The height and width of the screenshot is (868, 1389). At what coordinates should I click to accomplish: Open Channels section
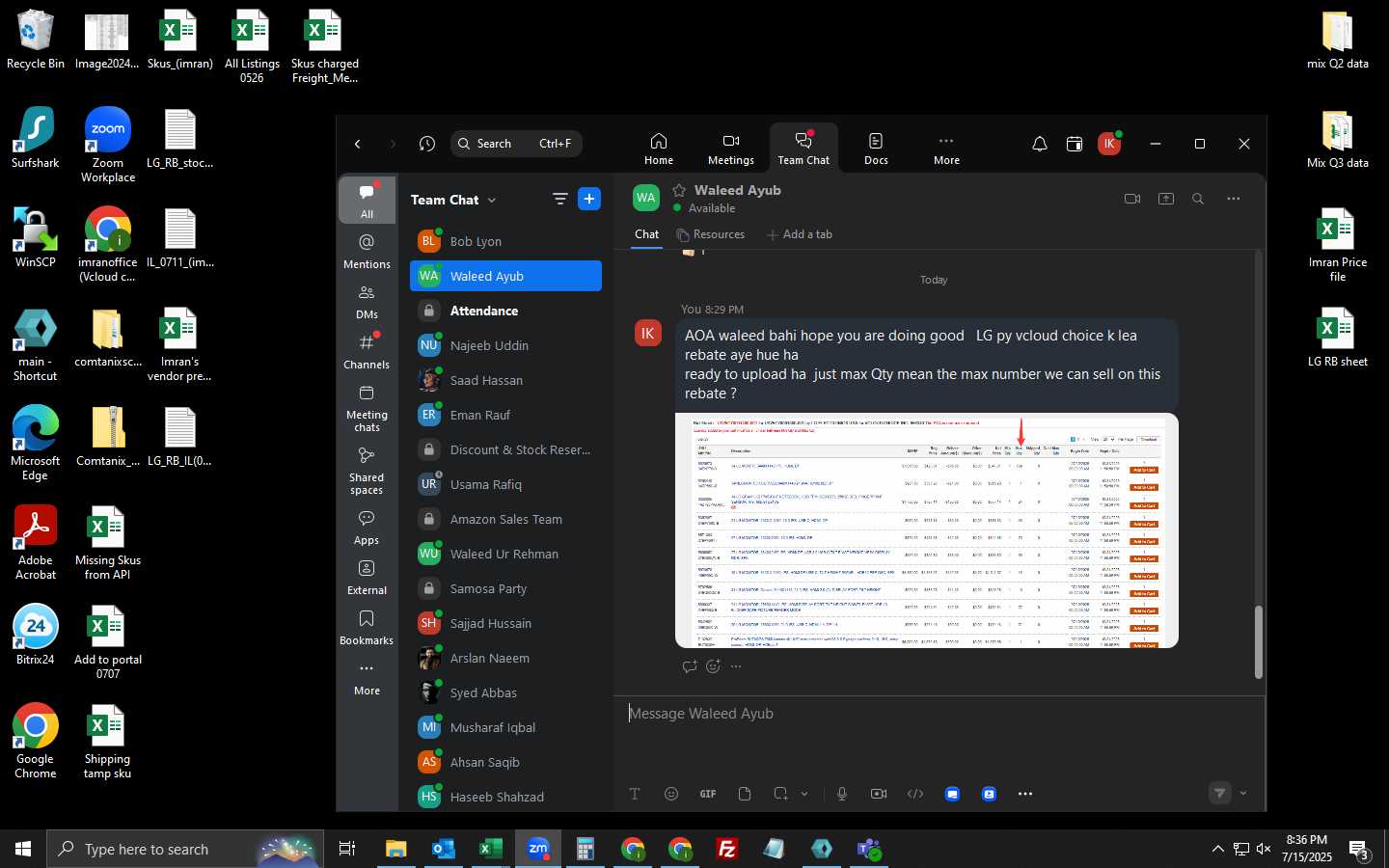(367, 351)
